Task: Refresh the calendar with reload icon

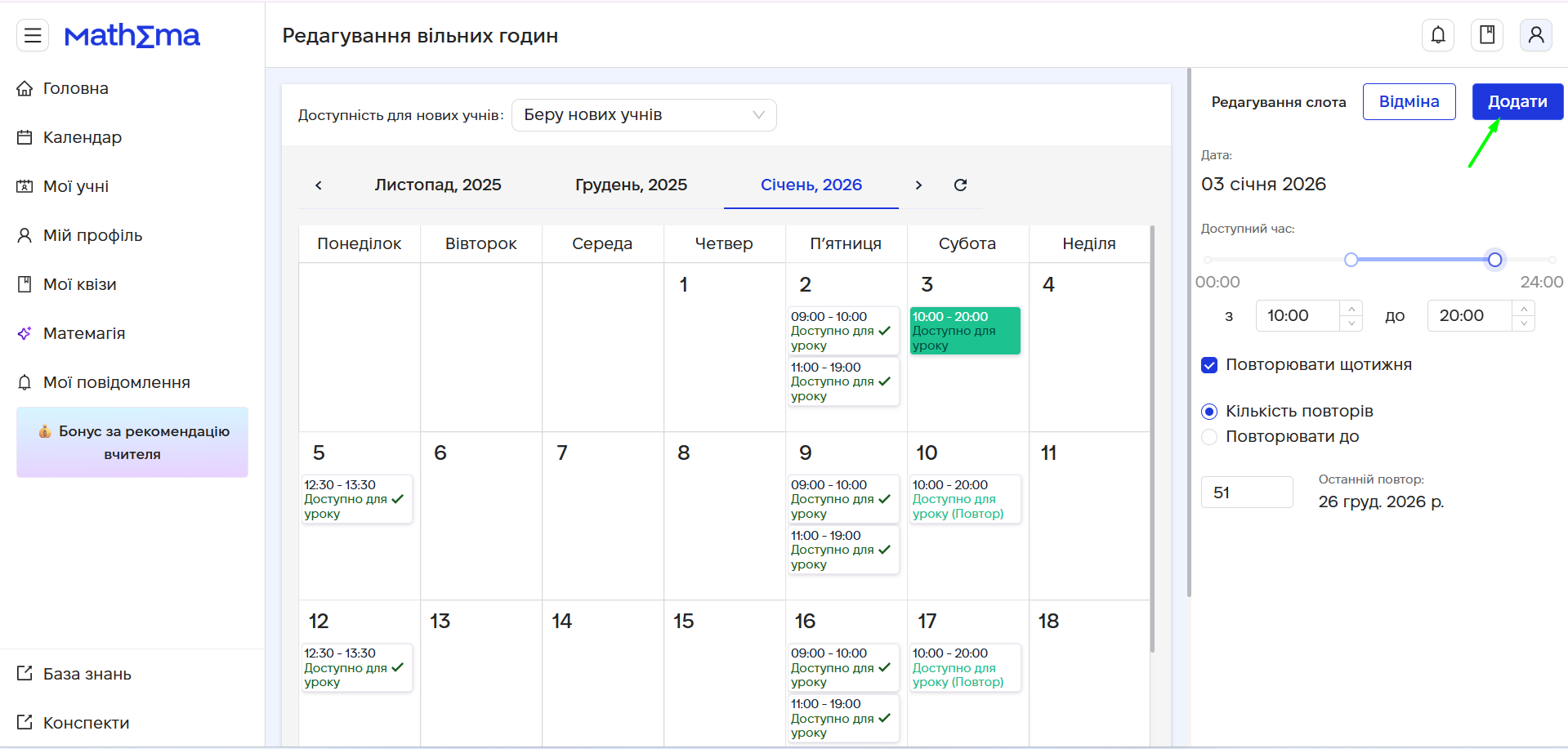Action: [x=960, y=185]
